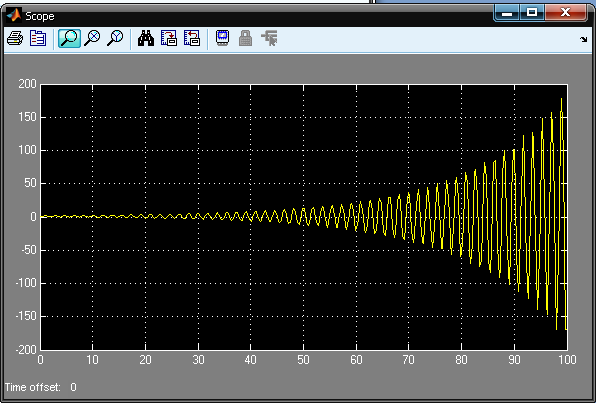Click the y-axis label 100

pos(27,150)
